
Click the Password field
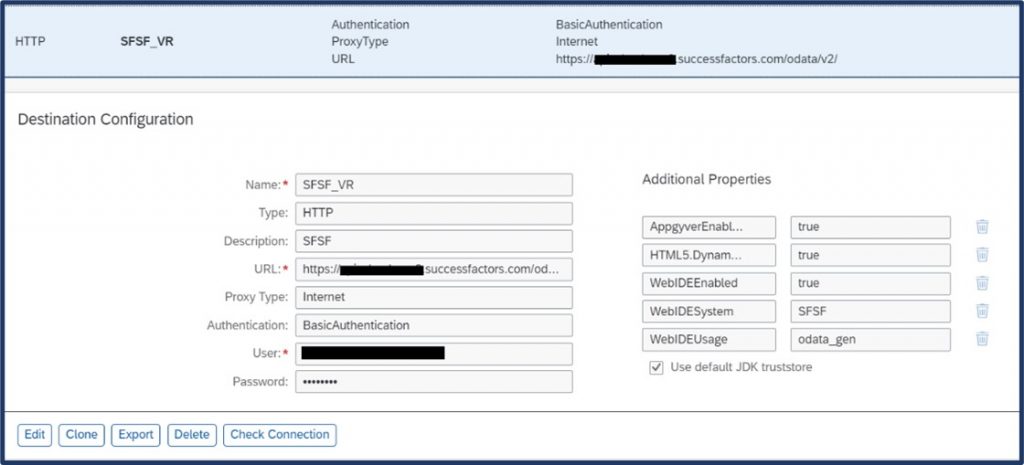434,381
